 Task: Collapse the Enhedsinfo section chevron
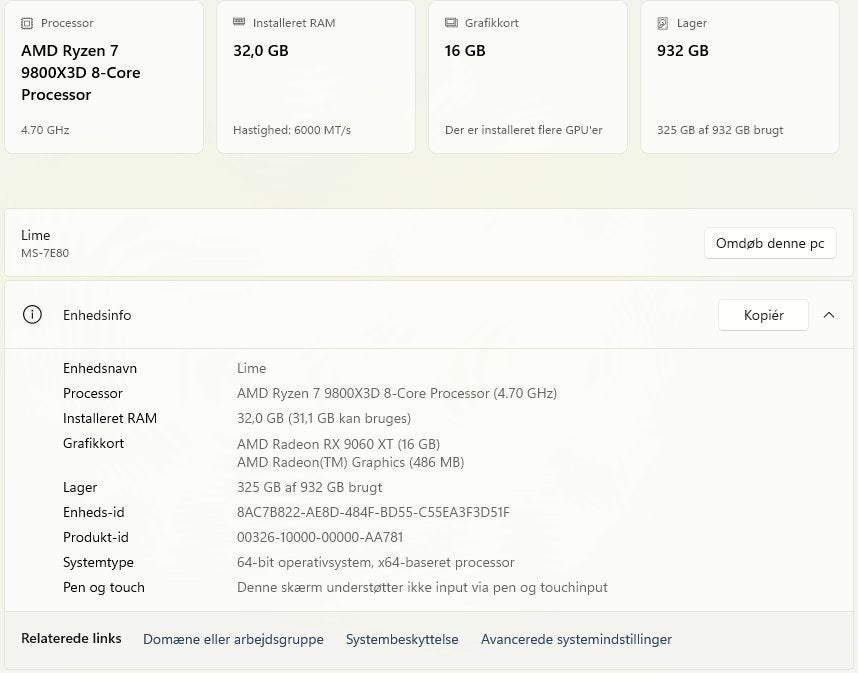click(829, 315)
